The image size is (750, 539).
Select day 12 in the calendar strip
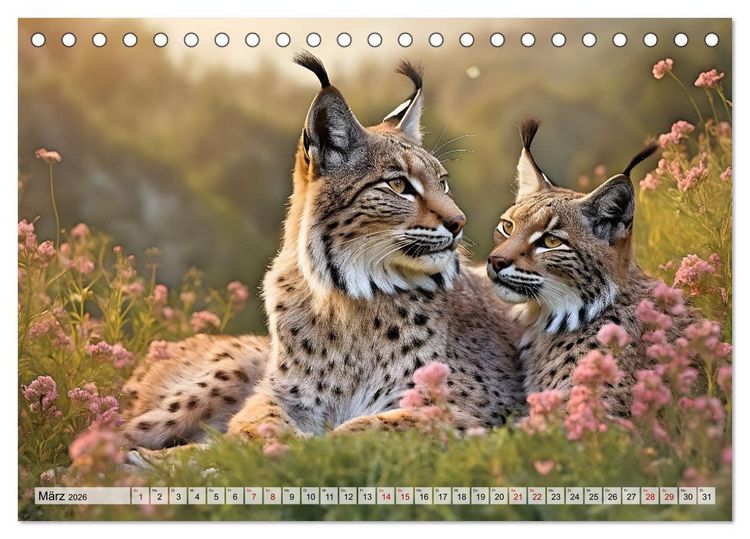click(348, 496)
